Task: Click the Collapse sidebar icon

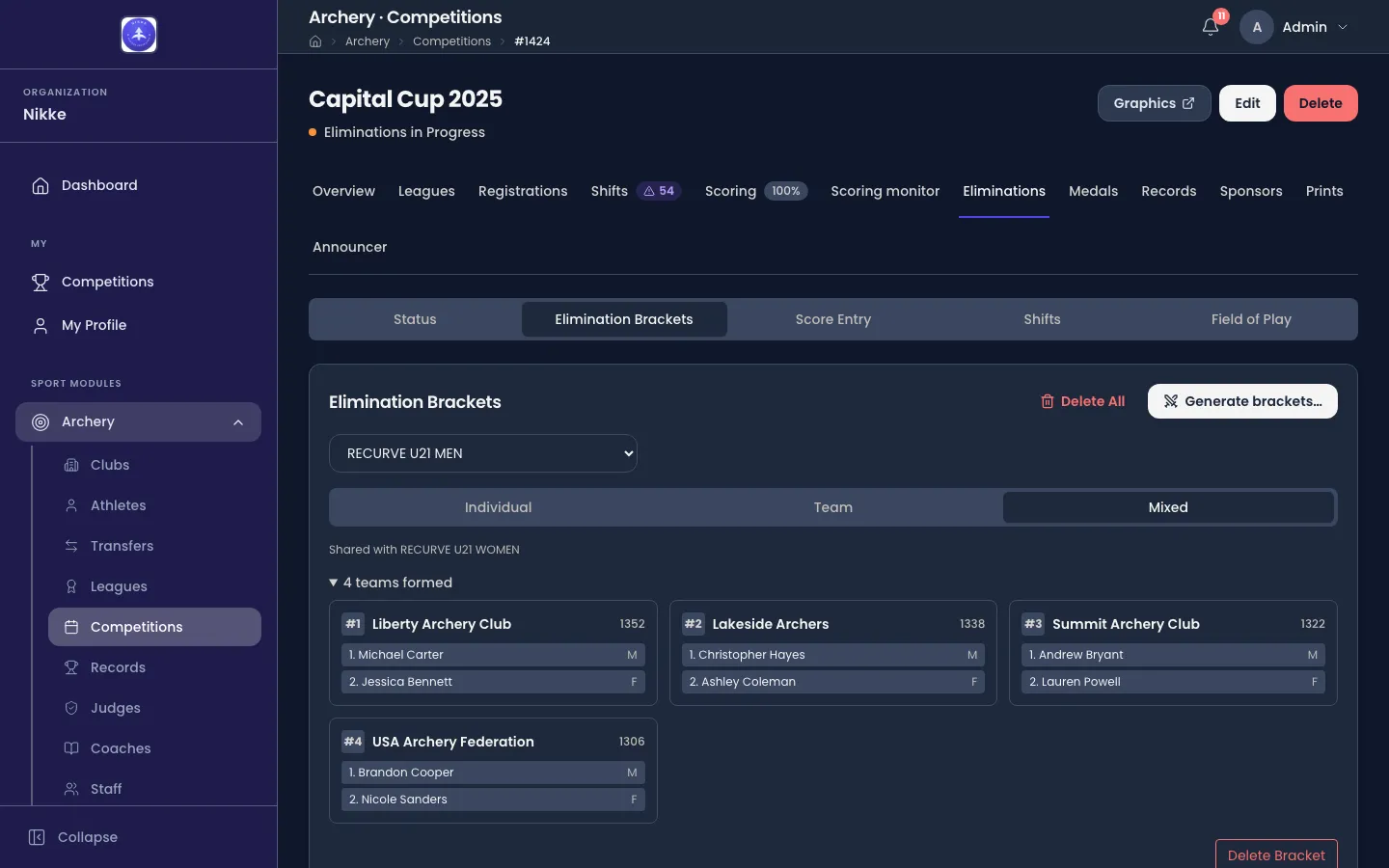Action: (37, 837)
